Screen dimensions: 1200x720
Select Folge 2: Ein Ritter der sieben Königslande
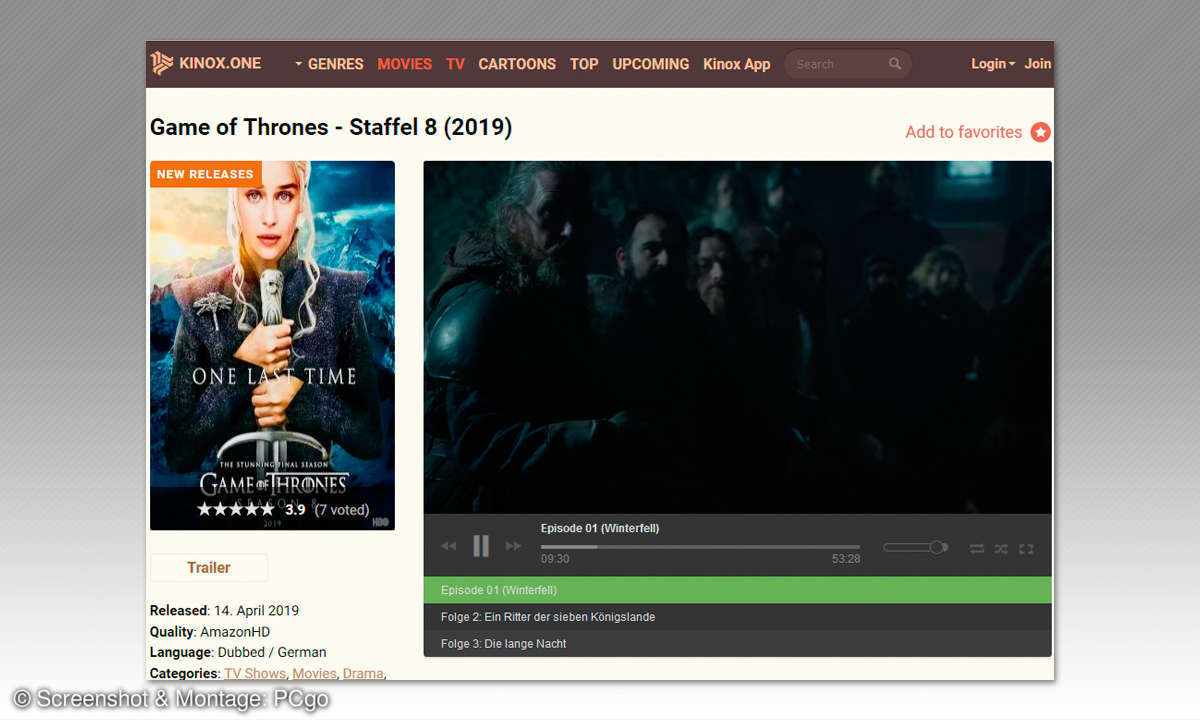(x=738, y=617)
